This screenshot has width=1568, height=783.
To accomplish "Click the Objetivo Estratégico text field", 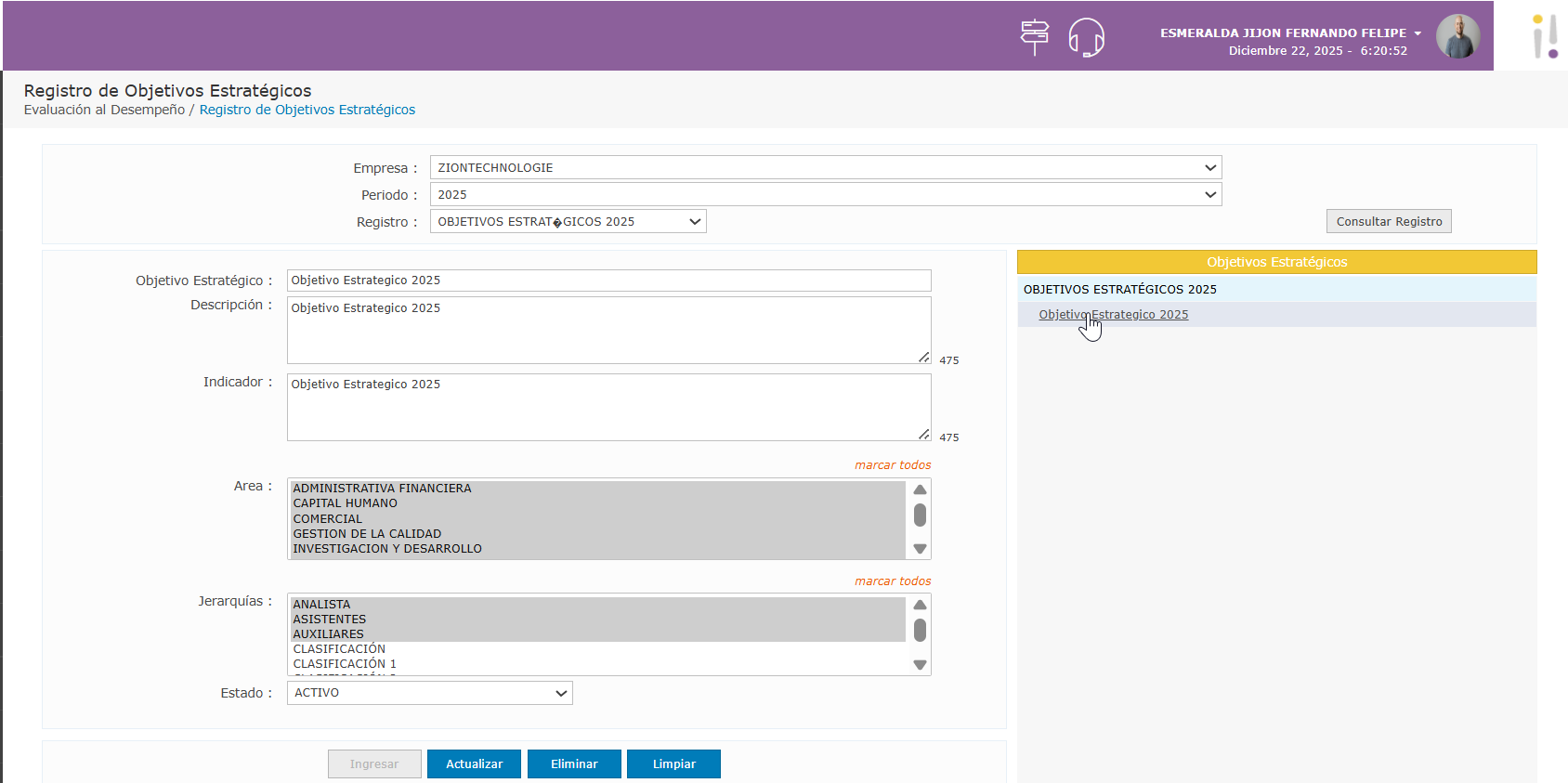I will click(x=608, y=281).
